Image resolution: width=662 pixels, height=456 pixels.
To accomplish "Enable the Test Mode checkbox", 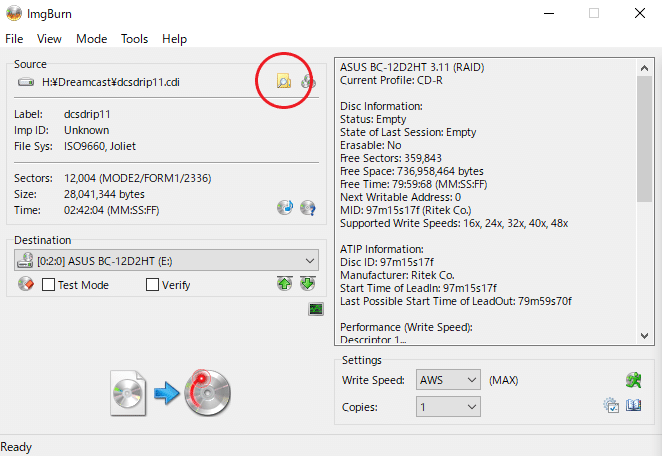I will pos(48,285).
